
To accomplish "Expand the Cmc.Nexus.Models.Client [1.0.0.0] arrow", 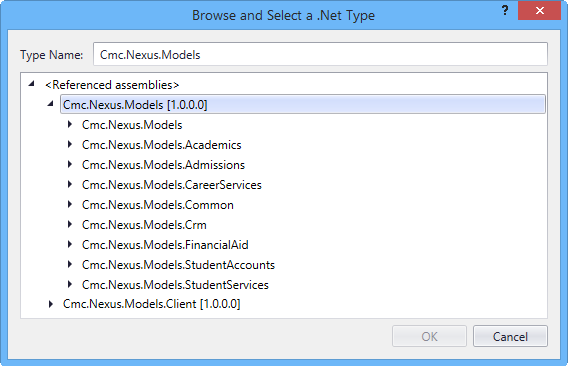I will pos(51,304).
